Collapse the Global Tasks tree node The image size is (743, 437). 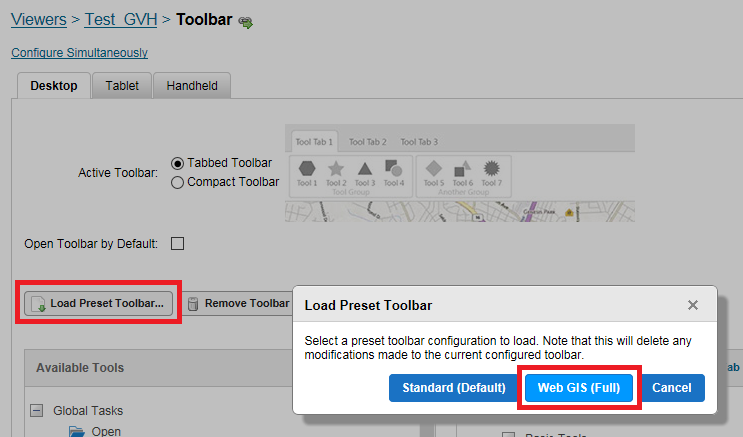click(x=36, y=410)
